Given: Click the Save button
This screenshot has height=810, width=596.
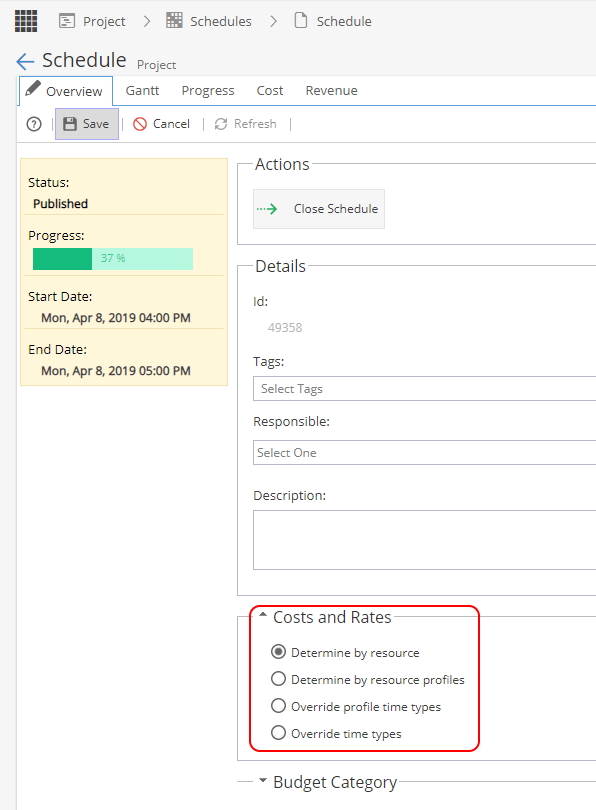Looking at the screenshot, I should point(87,124).
